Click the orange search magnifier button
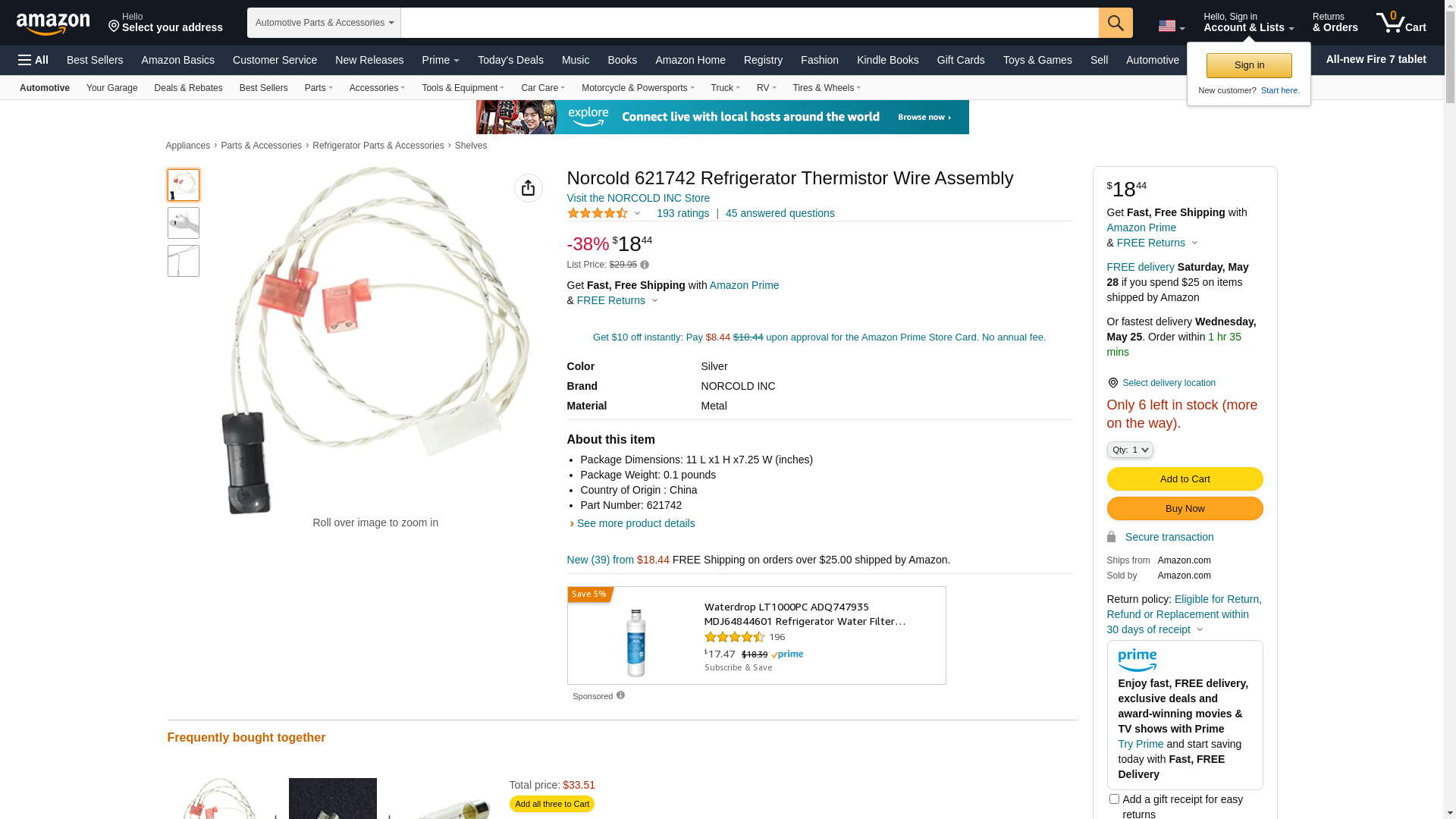Screen dimensions: 1456x819 [x=1115, y=23]
